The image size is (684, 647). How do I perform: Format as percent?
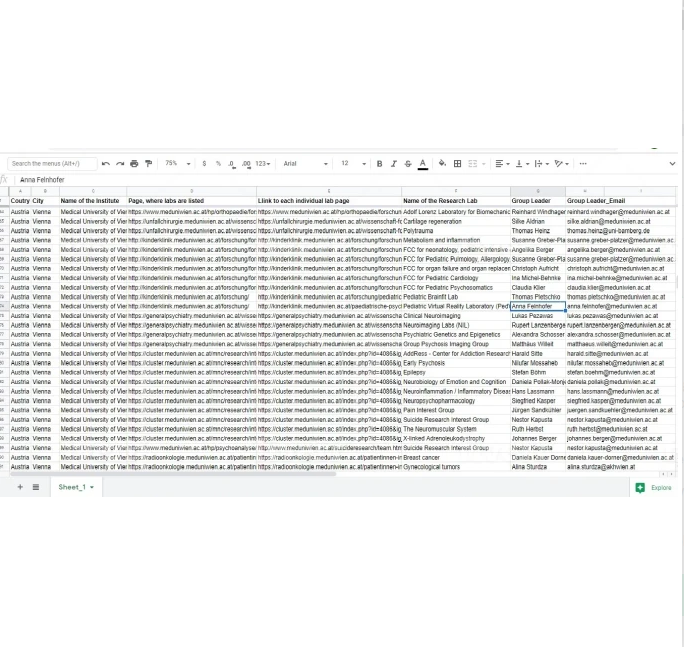218,164
